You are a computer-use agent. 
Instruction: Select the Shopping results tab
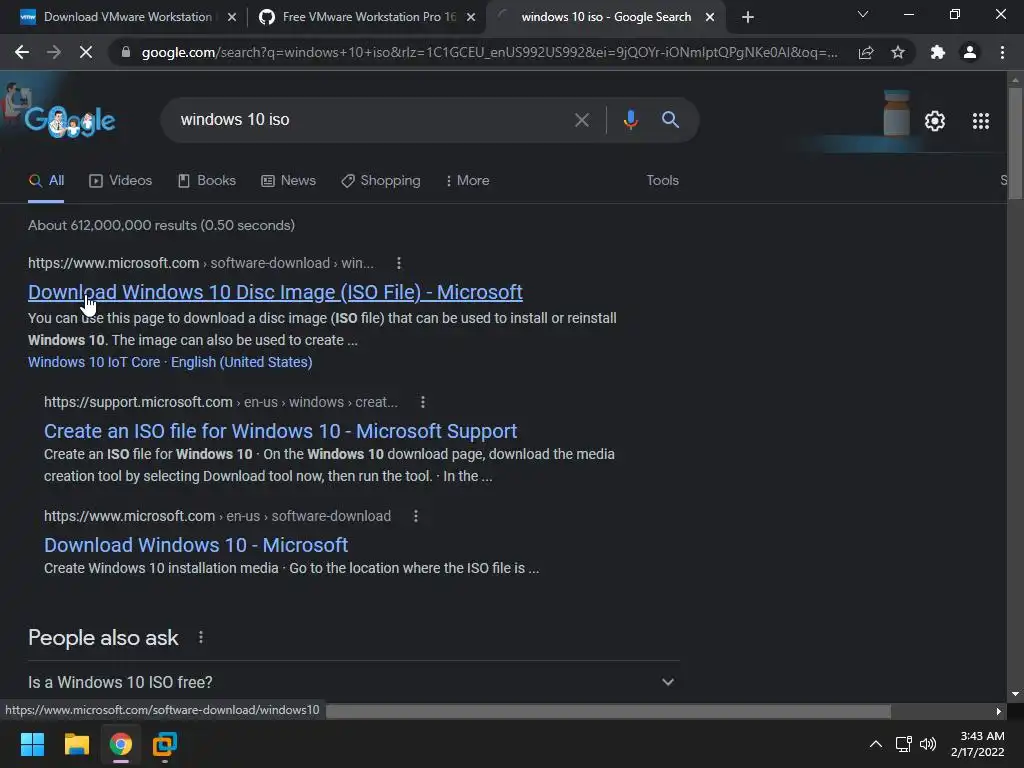(381, 181)
